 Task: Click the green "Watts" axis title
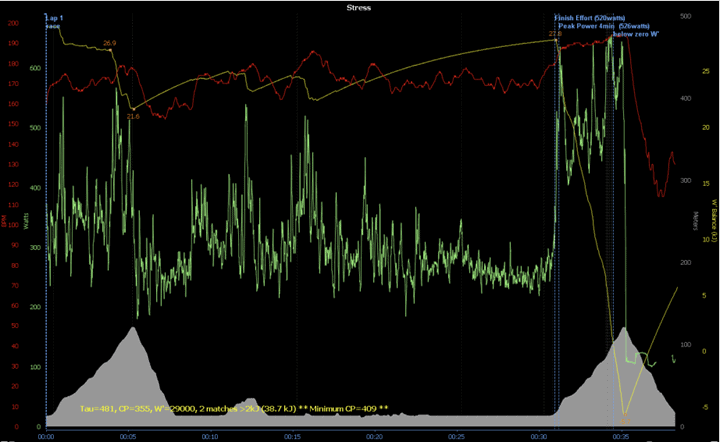tap(26, 221)
